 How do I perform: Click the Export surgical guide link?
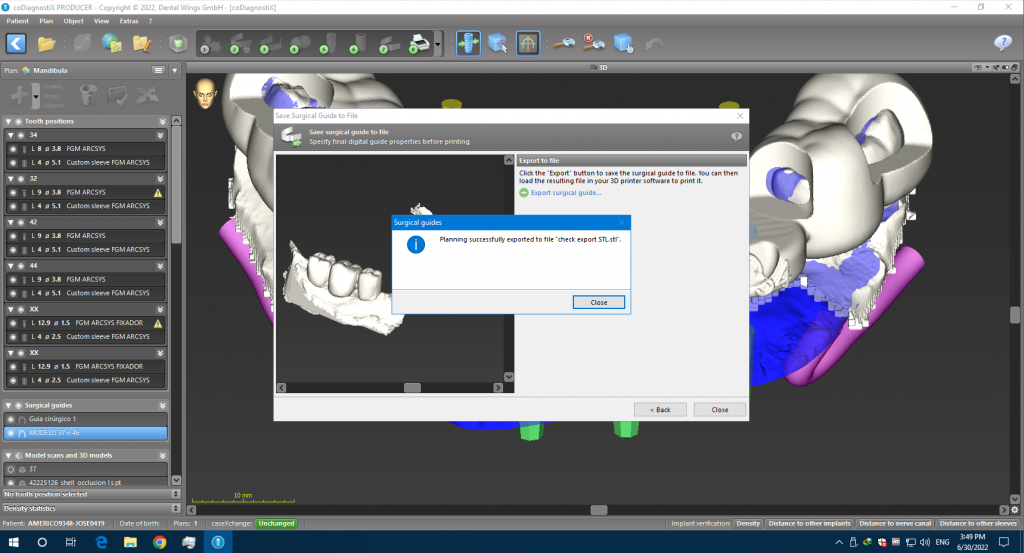click(565, 192)
